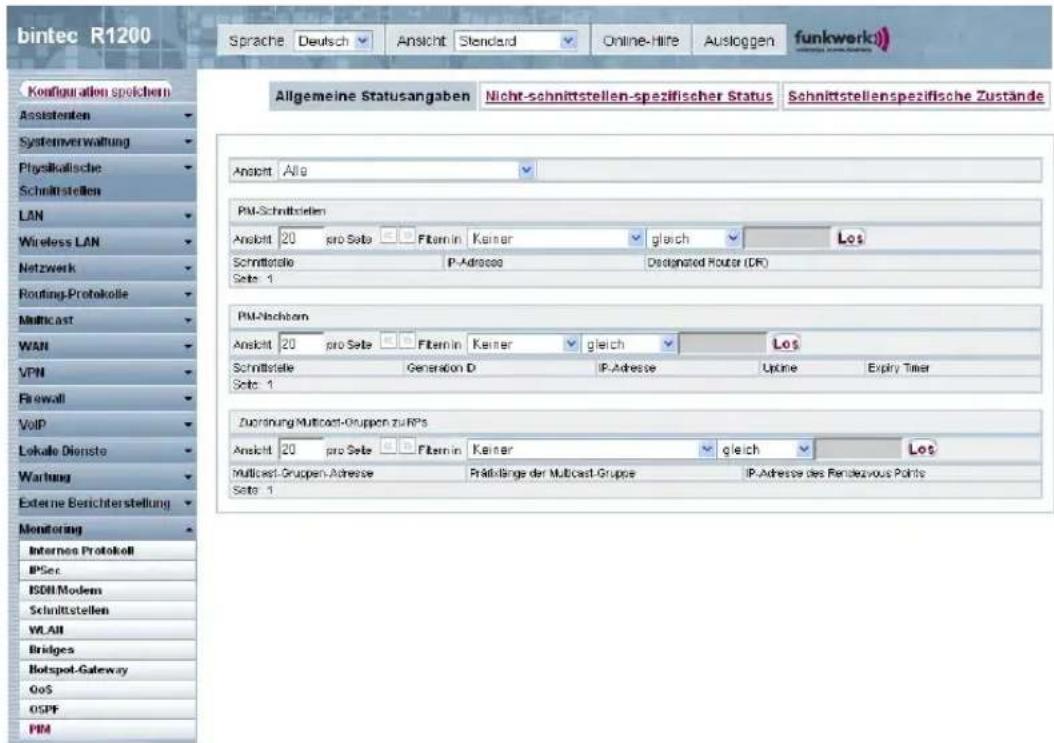The width and height of the screenshot is (1054, 743).
Task: Open the Sprache language dropdown
Action: point(333,41)
